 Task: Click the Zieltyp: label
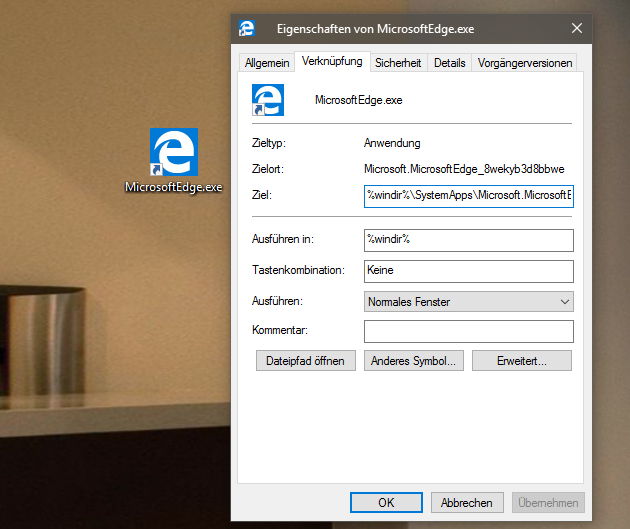[x=268, y=143]
